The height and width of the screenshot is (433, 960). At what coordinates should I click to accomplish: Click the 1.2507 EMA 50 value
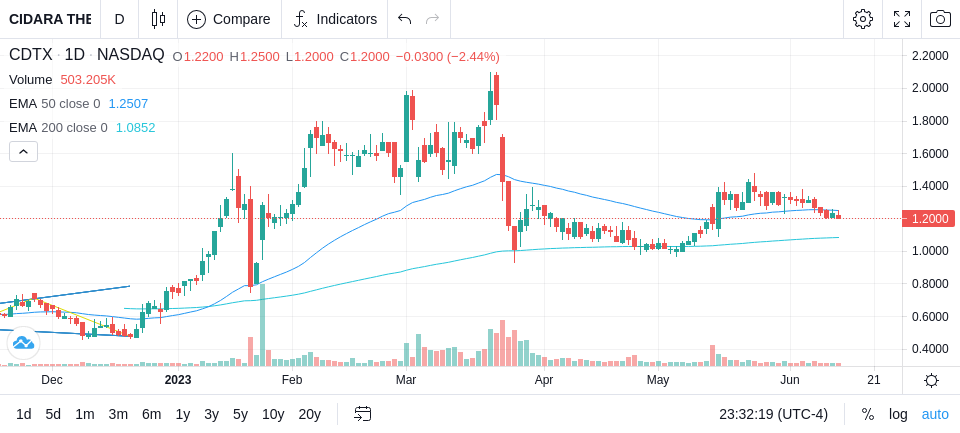[129, 104]
